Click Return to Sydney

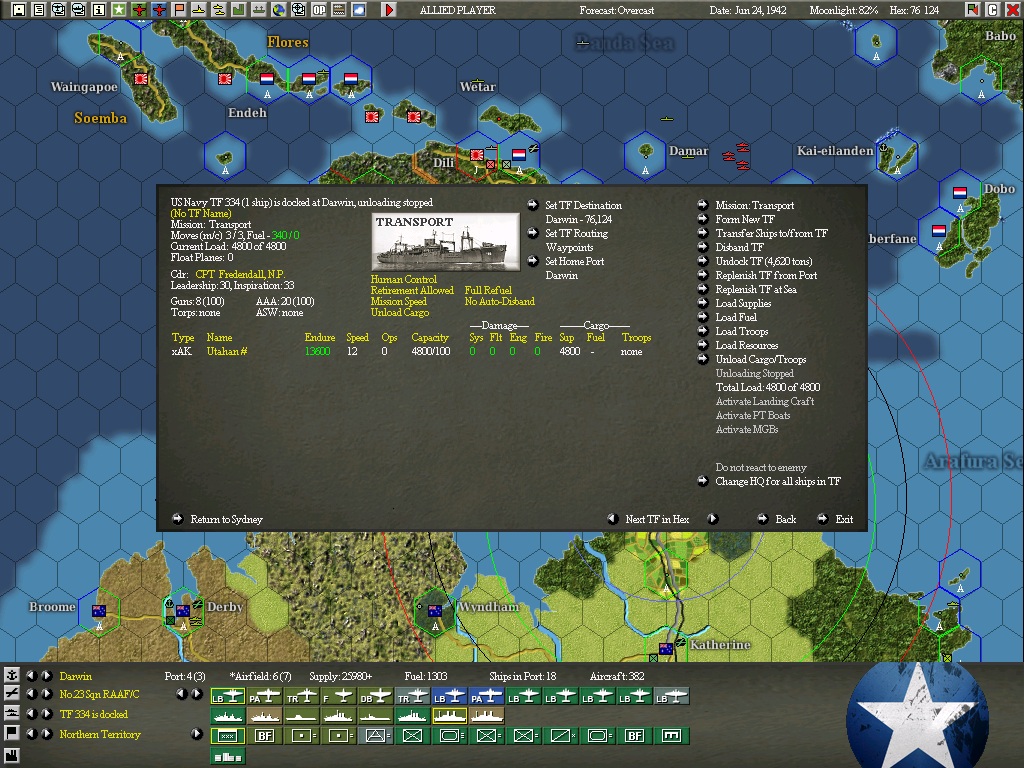point(226,519)
